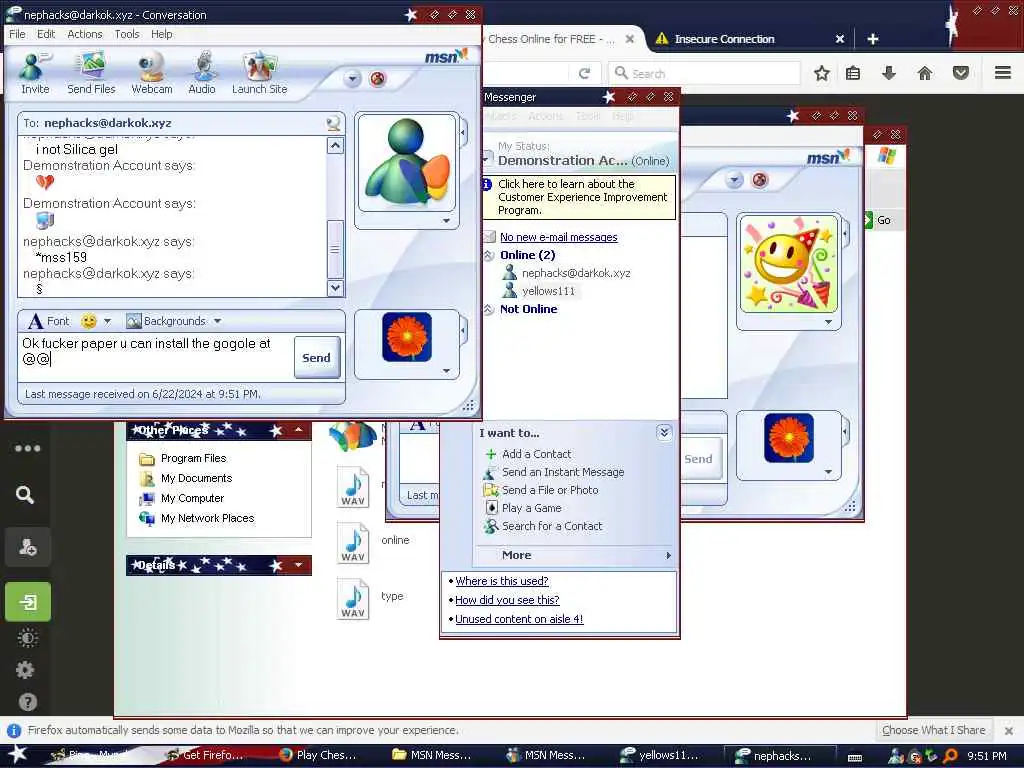Click the chat scrollbar up arrow
This screenshot has width=1024, height=768.
(x=335, y=146)
